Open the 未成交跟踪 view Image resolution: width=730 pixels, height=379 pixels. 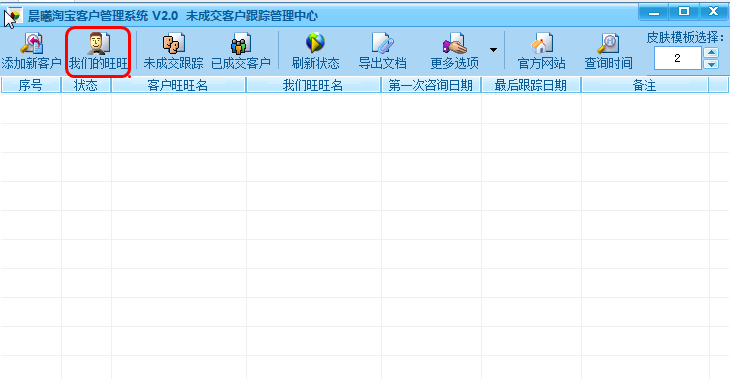tap(173, 51)
